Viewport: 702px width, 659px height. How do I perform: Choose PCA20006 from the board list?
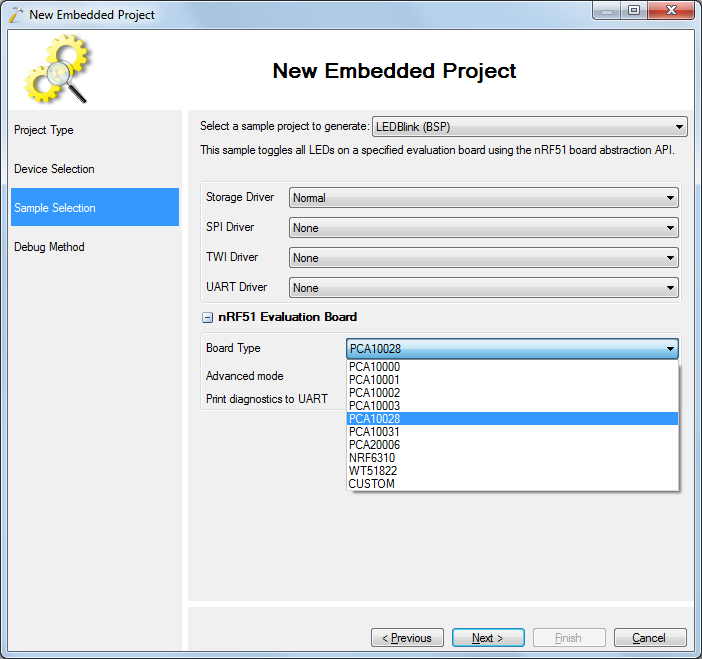[513, 445]
